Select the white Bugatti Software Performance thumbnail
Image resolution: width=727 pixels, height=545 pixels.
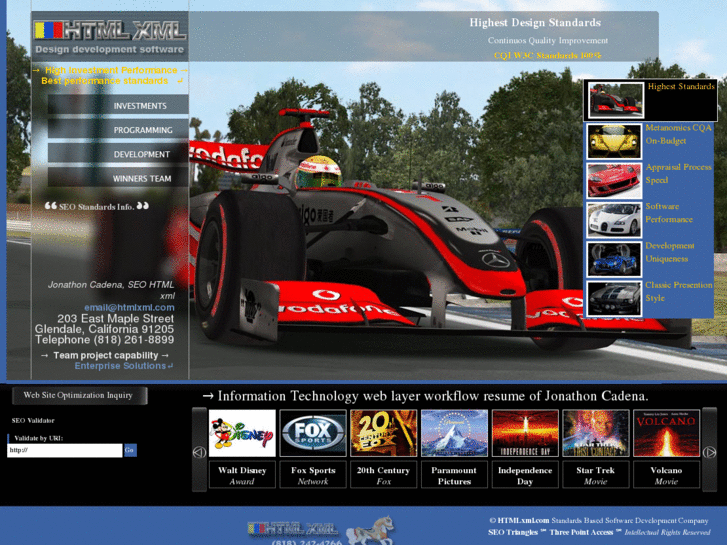click(614, 220)
